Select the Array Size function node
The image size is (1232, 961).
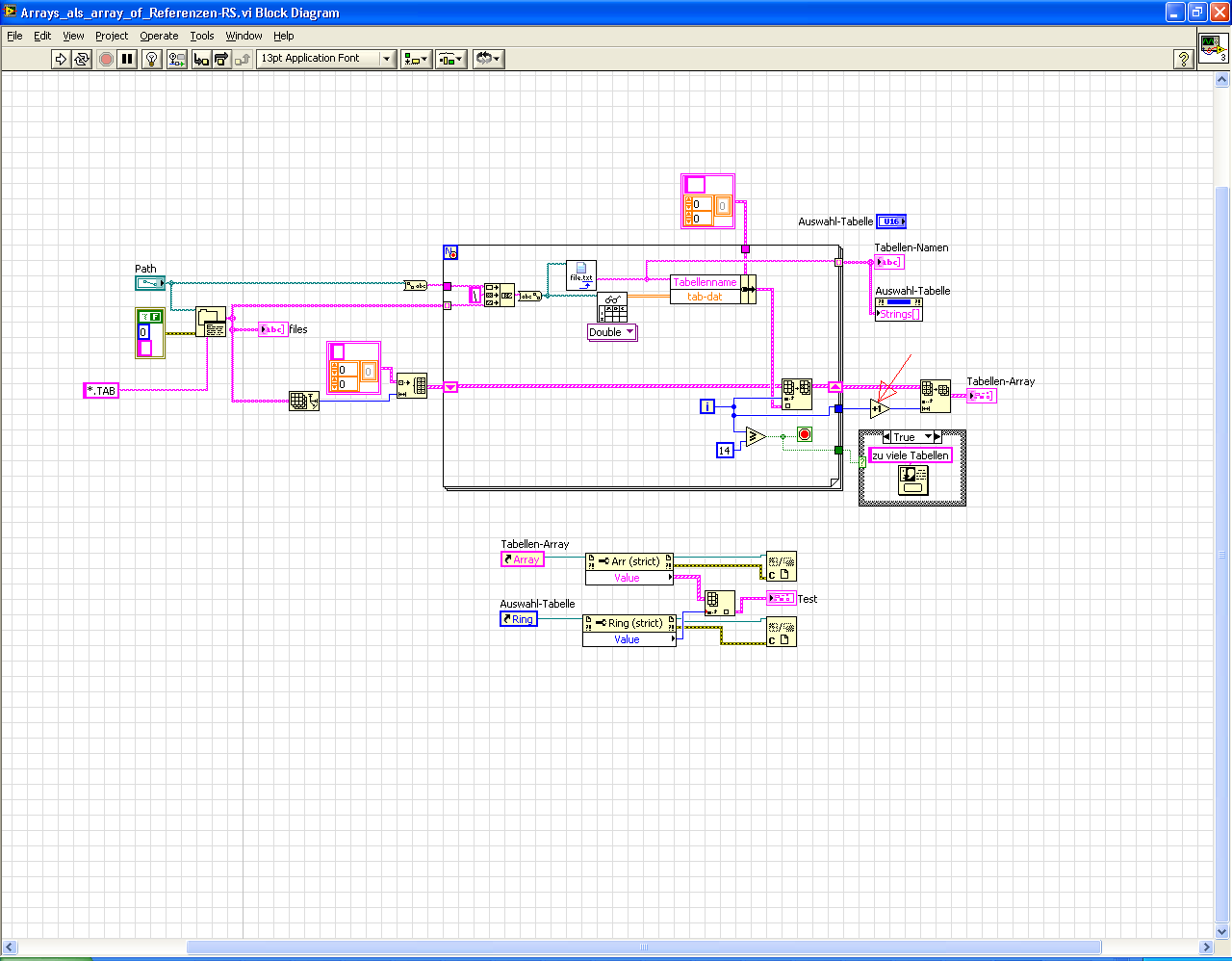[304, 401]
